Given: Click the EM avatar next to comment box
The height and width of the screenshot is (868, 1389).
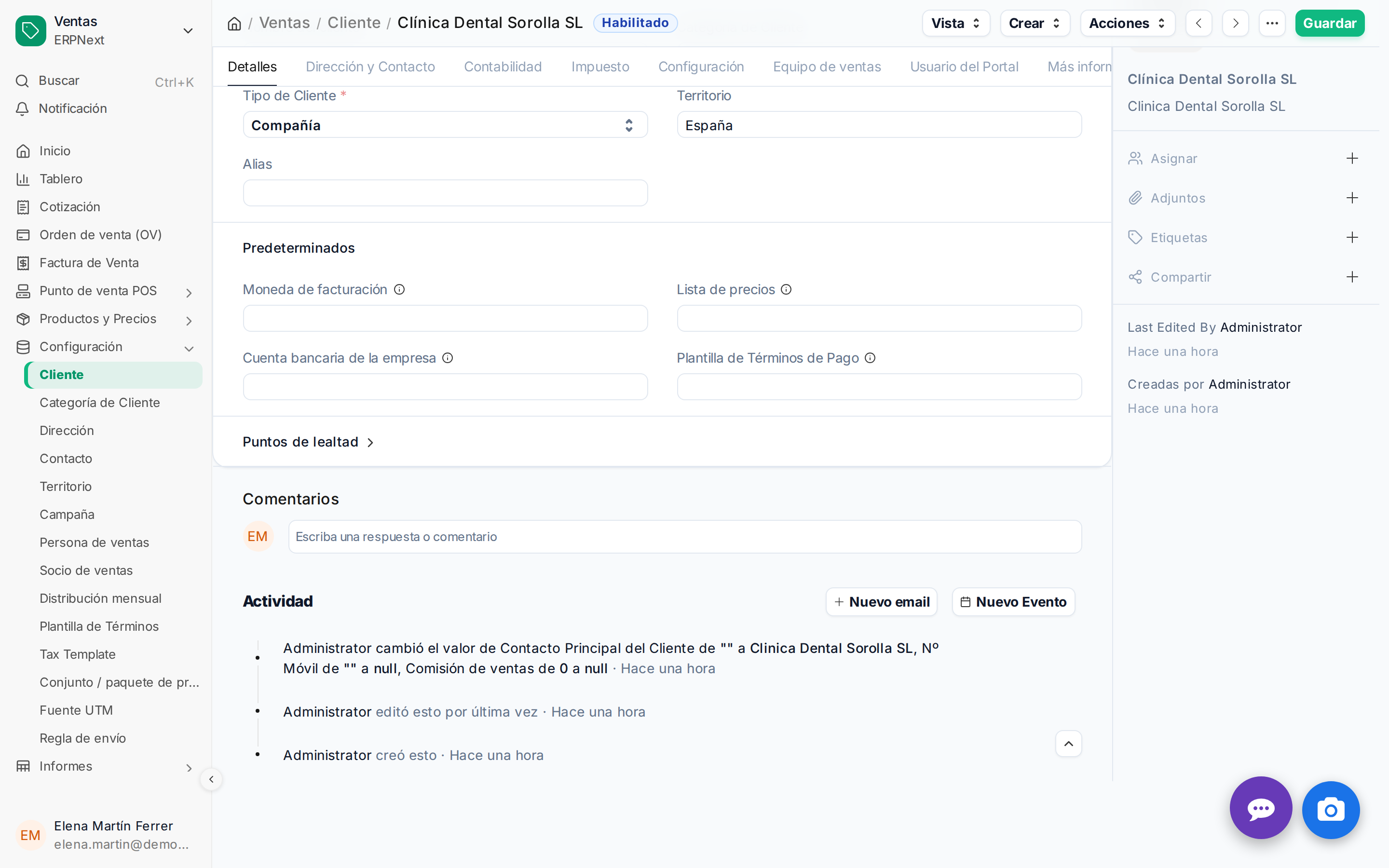Looking at the screenshot, I should tap(258, 537).
